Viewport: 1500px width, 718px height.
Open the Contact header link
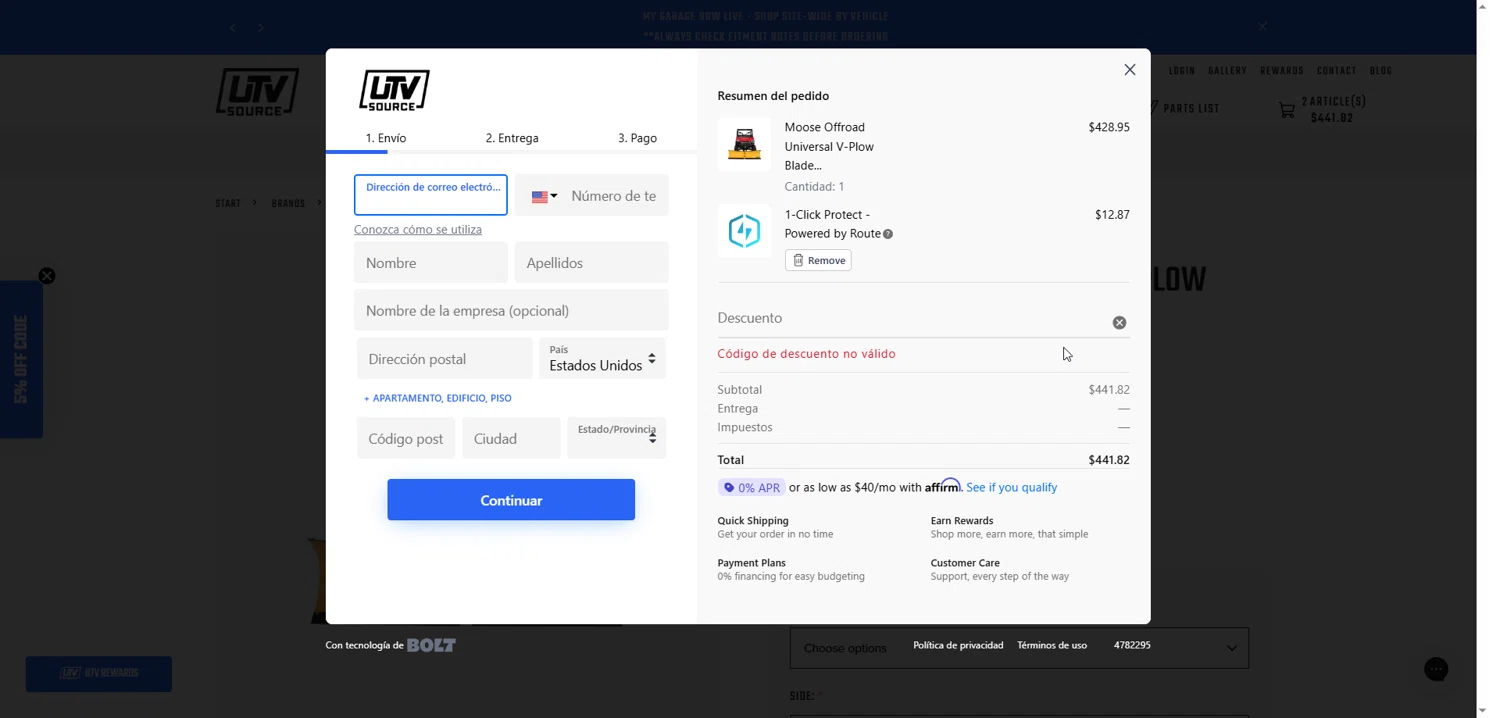click(1337, 72)
